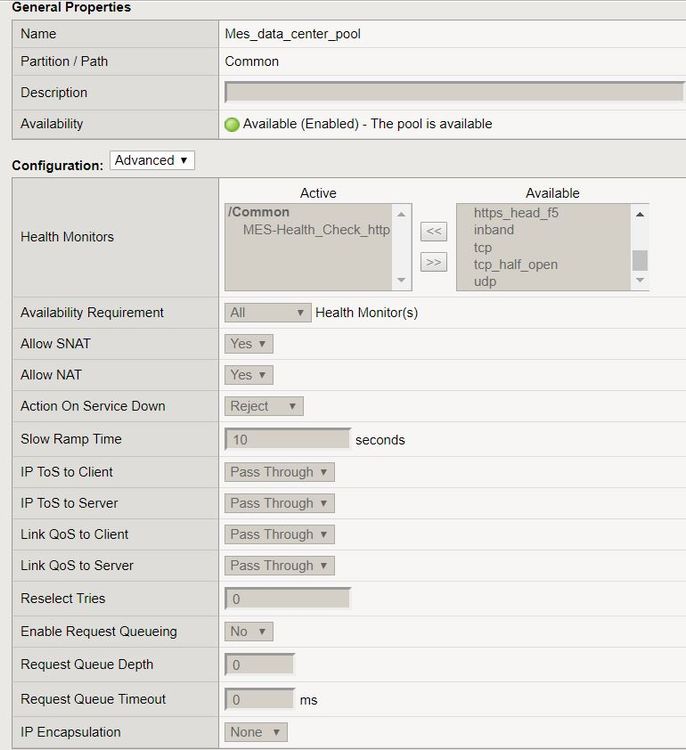The height and width of the screenshot is (750, 686).
Task: Expand IP ToS to Client dropdown
Action: 279,472
